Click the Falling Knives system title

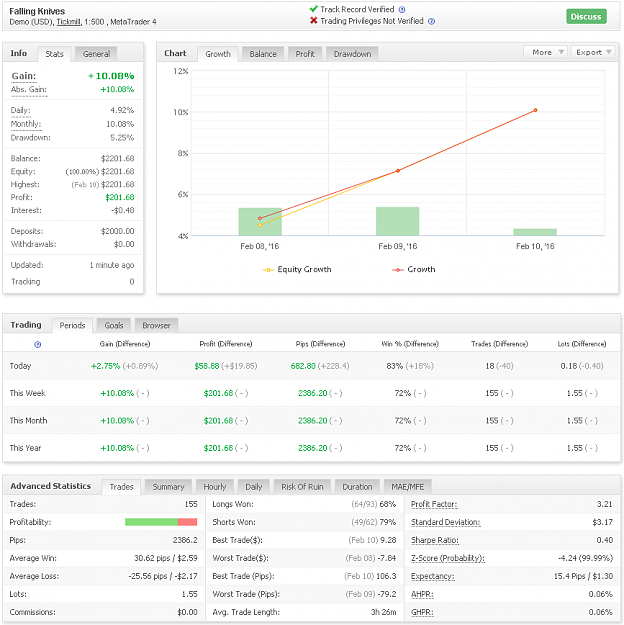(x=37, y=11)
